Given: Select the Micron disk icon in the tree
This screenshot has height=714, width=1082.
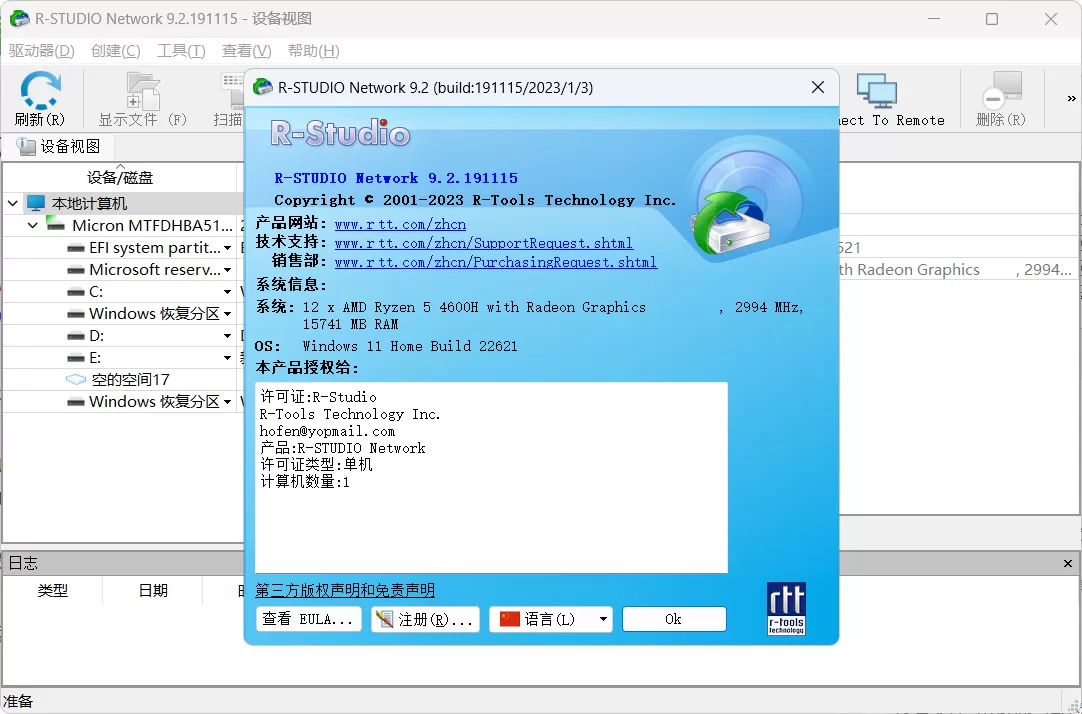Looking at the screenshot, I should [55, 224].
